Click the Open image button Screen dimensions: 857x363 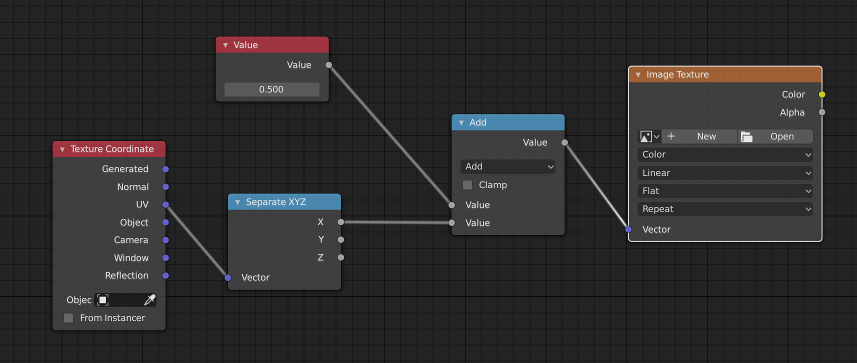(x=775, y=136)
